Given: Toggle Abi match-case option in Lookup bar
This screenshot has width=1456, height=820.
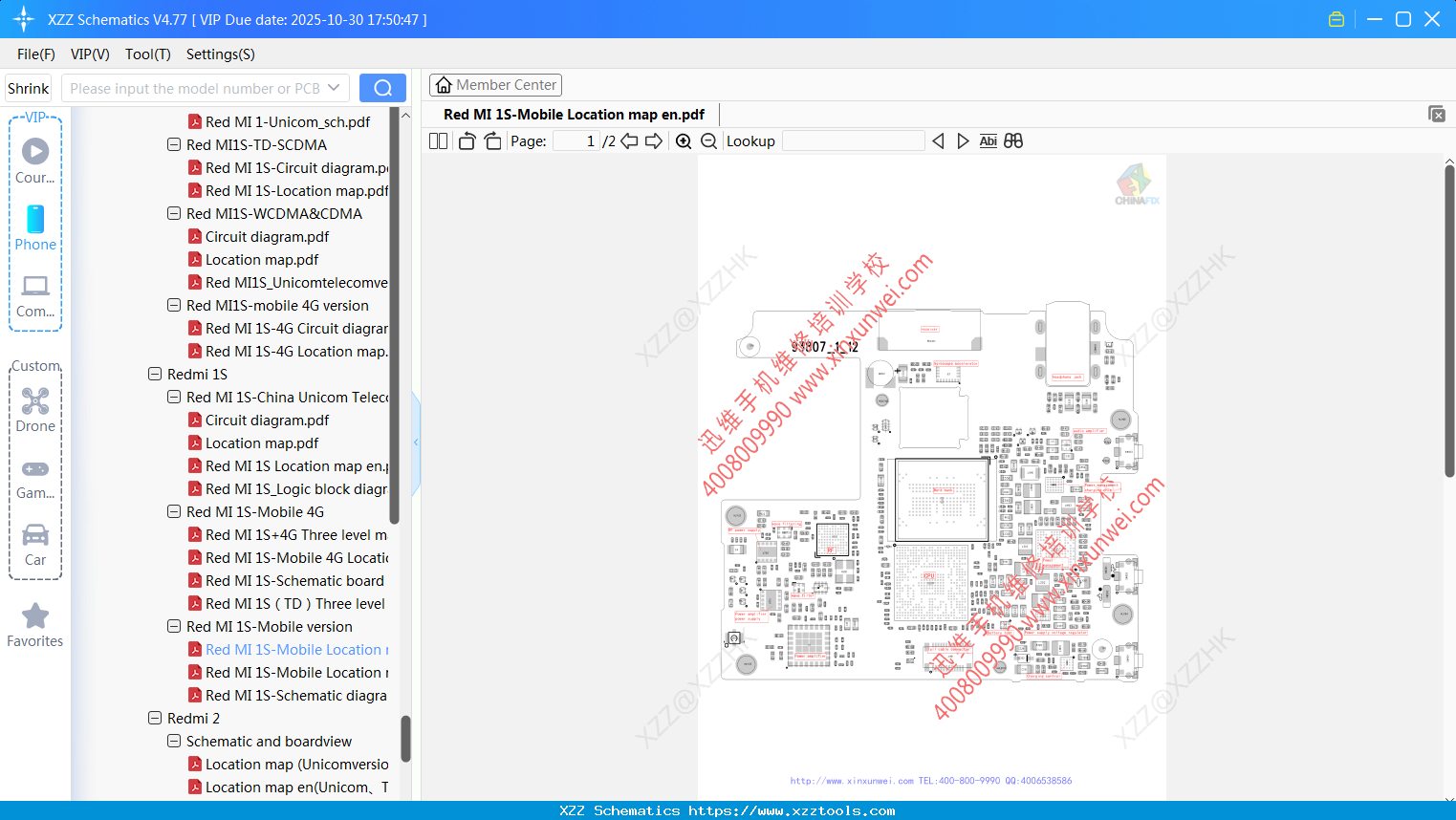Looking at the screenshot, I should (x=988, y=140).
